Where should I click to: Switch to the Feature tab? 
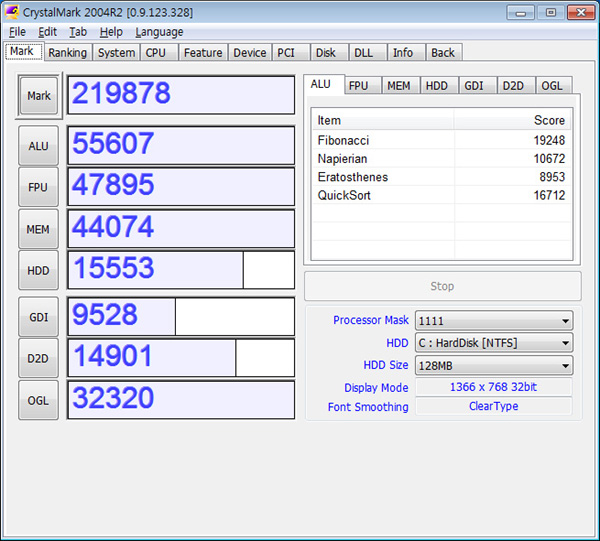pos(203,52)
